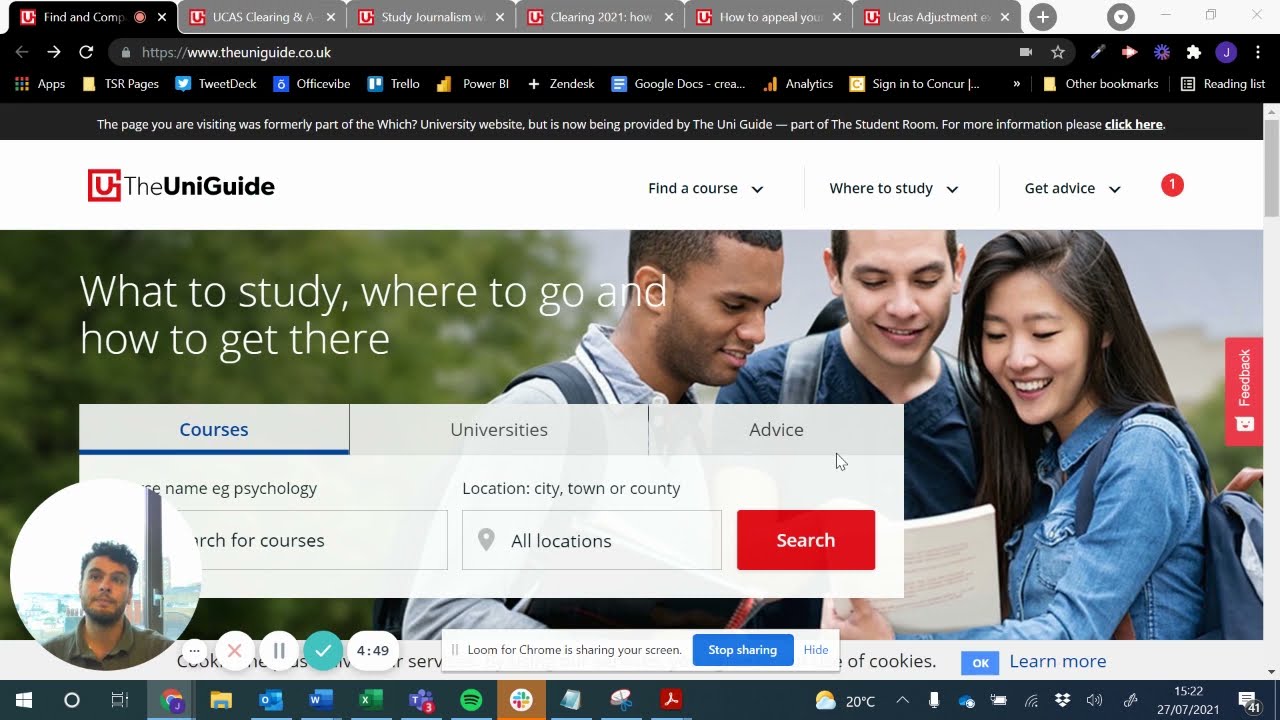Open the red notification badge in header
The image size is (1280, 720).
1172,185
